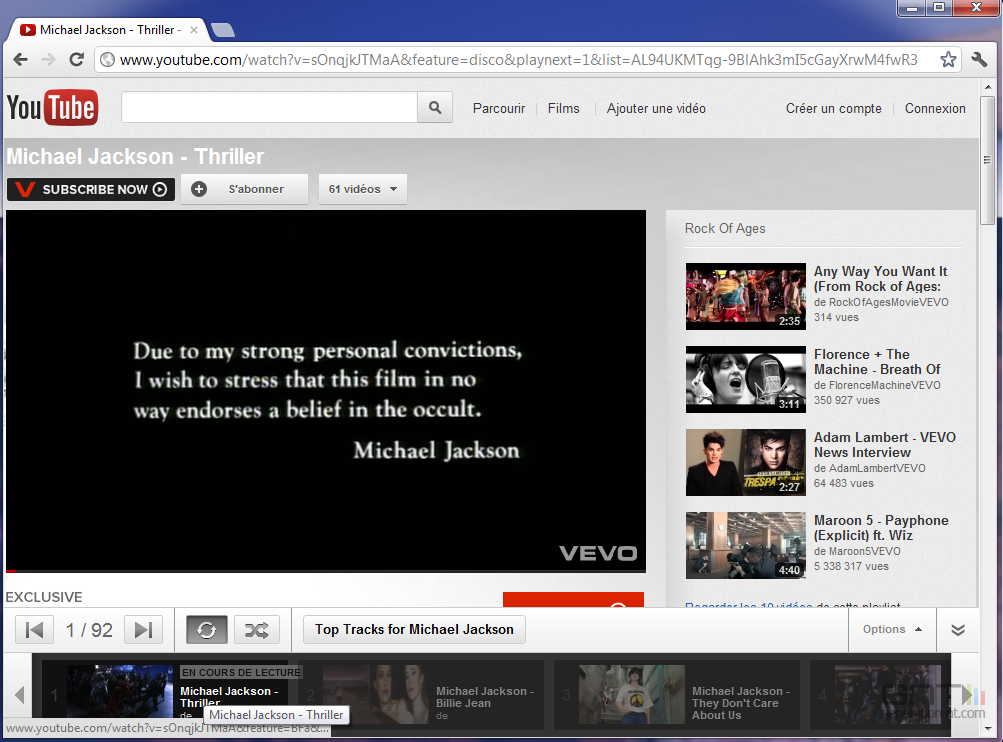Screen dimensions: 1003x742
Task: Expand the 61 vidéos dropdown
Action: 363,189
